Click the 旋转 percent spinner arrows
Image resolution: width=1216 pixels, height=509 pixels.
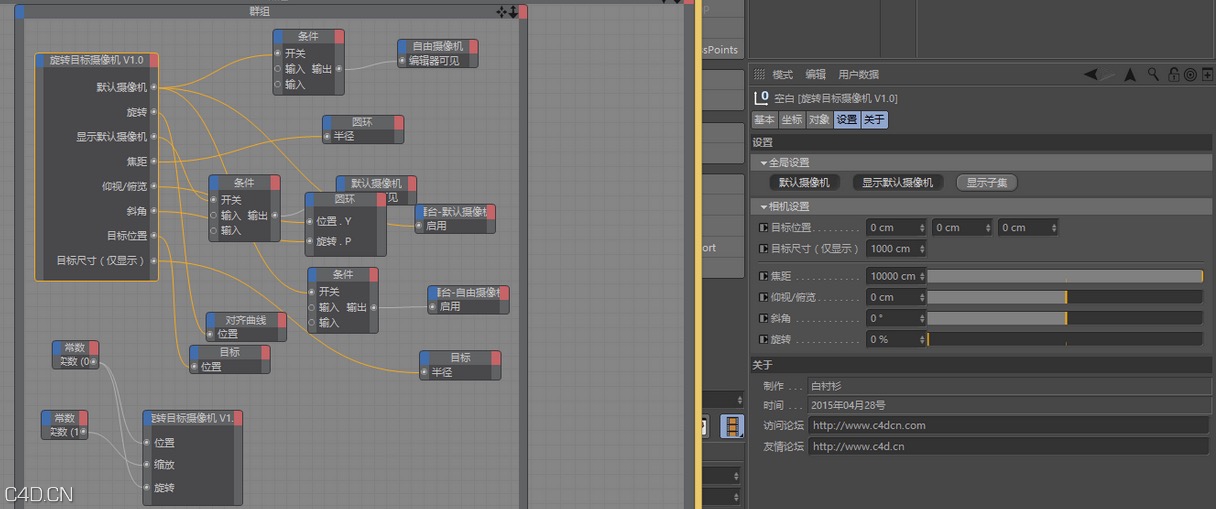click(922, 339)
